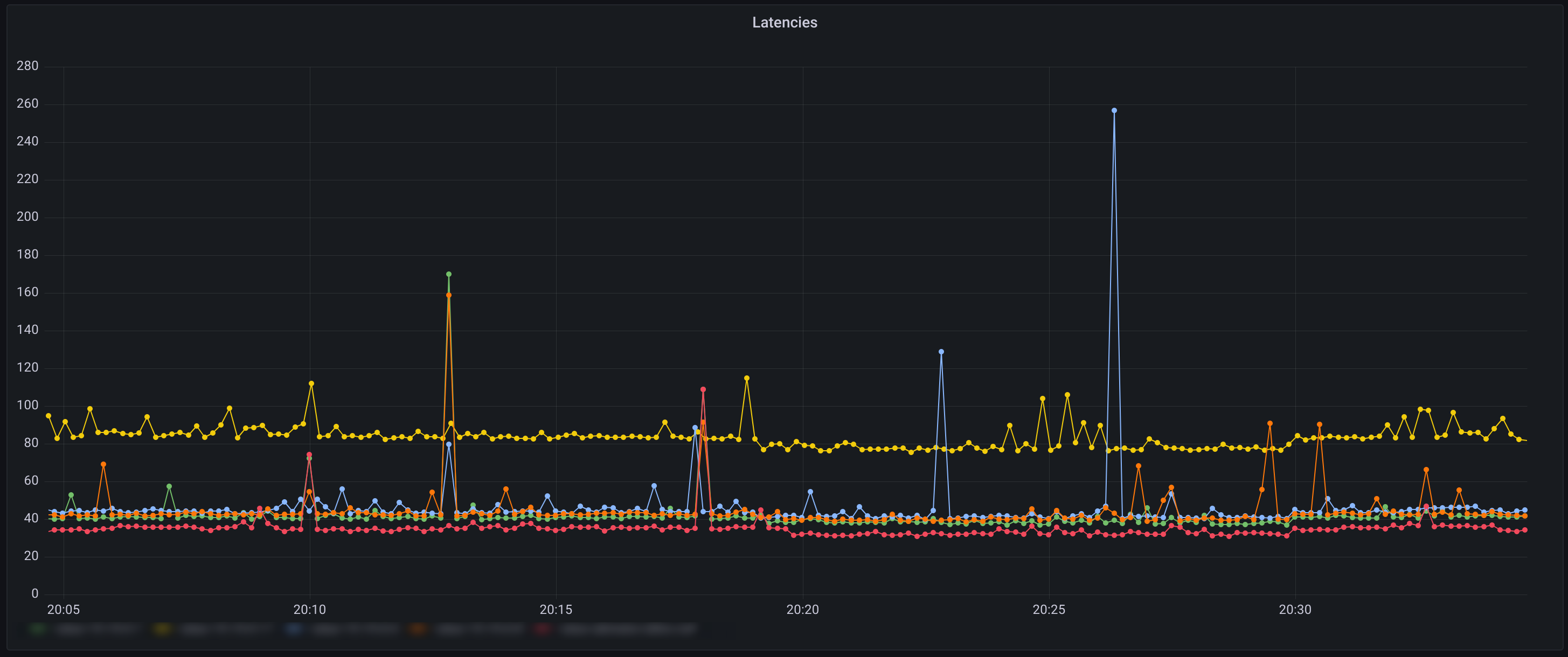Click the blue spike point near 129

[x=941, y=352]
